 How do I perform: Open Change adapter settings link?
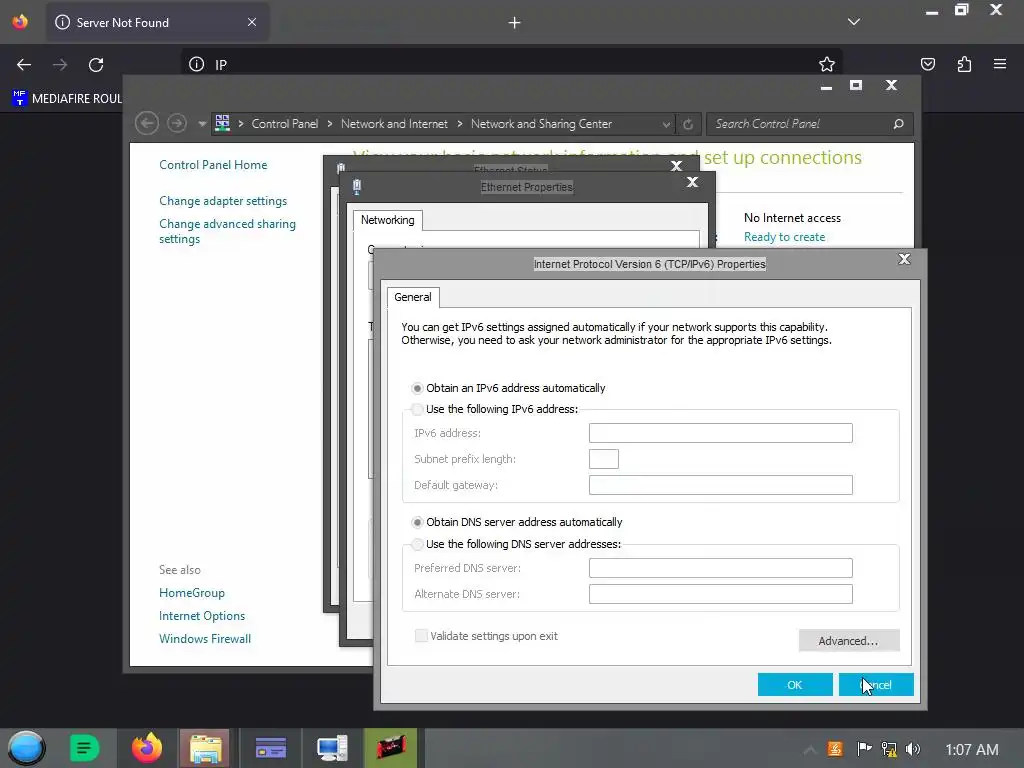coord(223,201)
